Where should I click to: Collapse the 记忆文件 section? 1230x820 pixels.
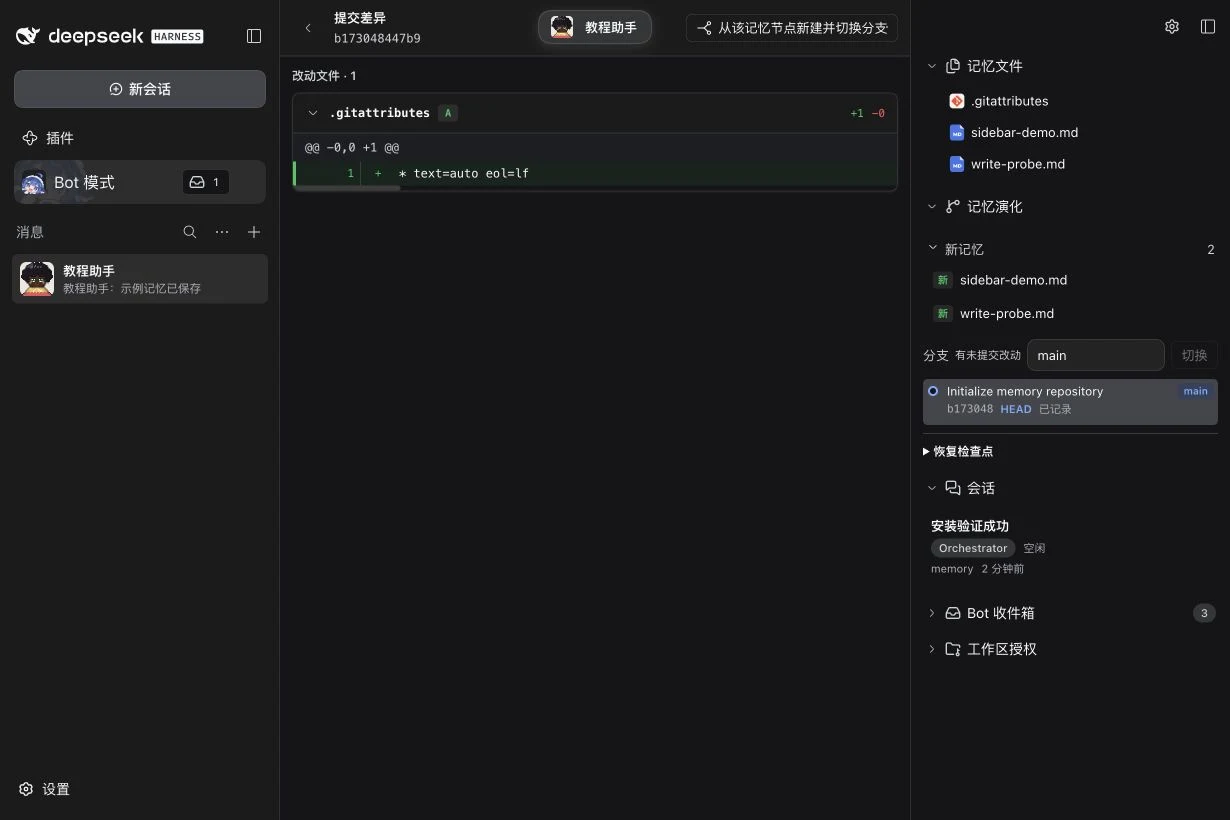pyautogui.click(x=932, y=66)
